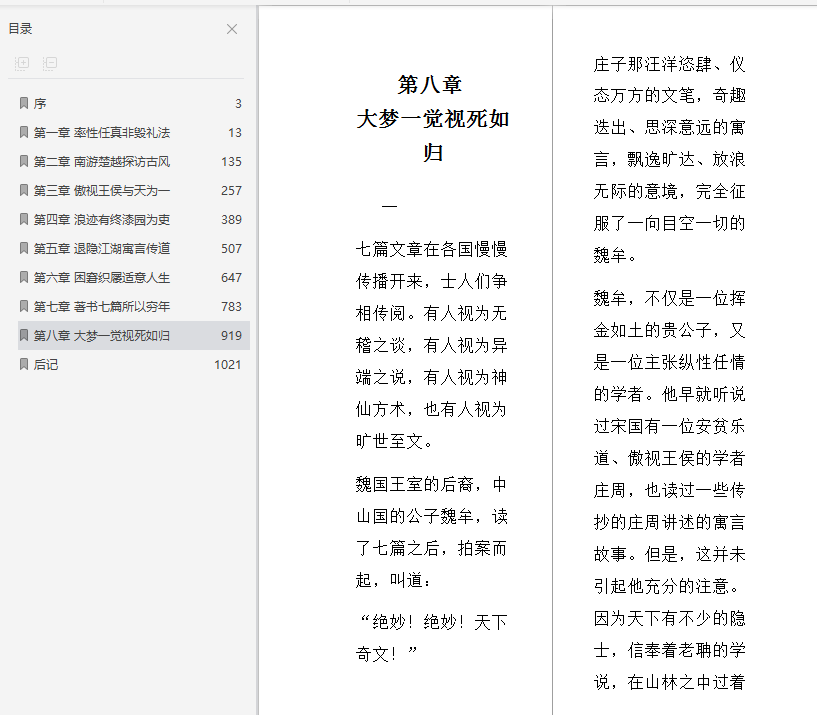The width and height of the screenshot is (817, 715).
Task: Click bookmark icon beside 第五章
Action: [23, 248]
